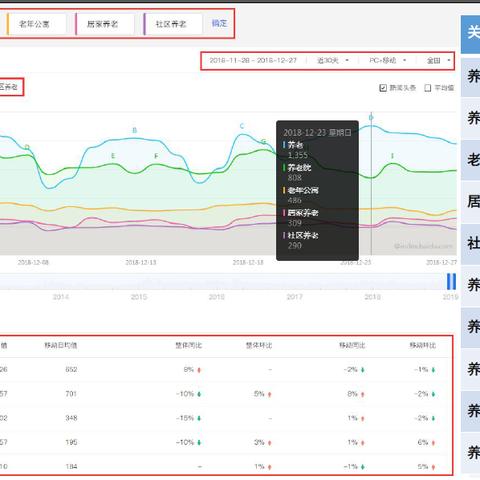Click year 2015 on the overview timeline
Screen dimensions: 480x480
tap(139, 297)
